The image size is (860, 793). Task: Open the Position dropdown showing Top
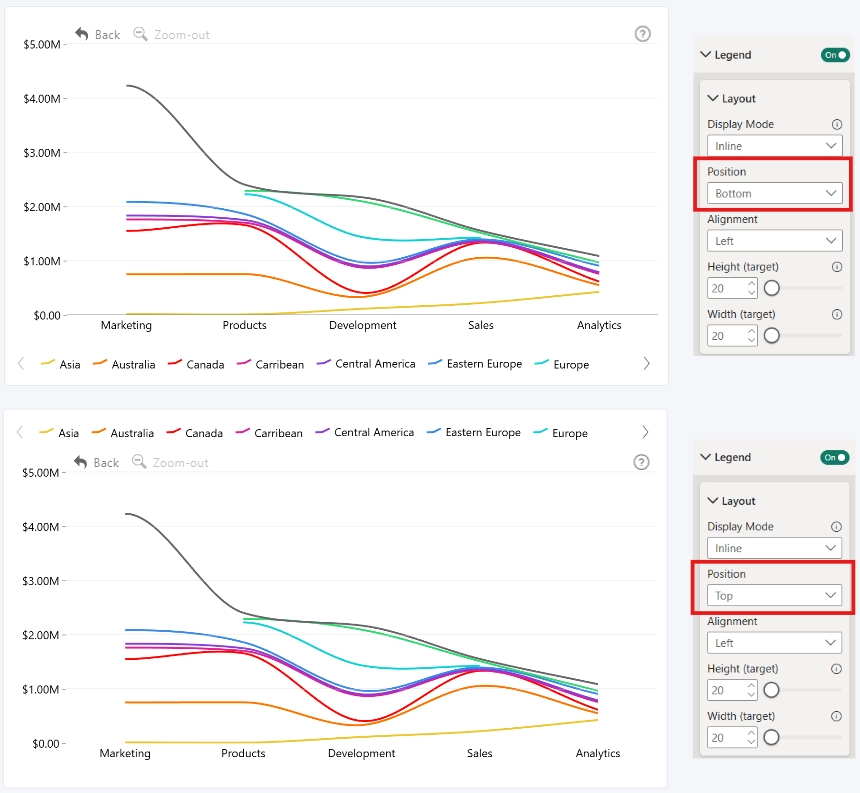[x=774, y=596]
